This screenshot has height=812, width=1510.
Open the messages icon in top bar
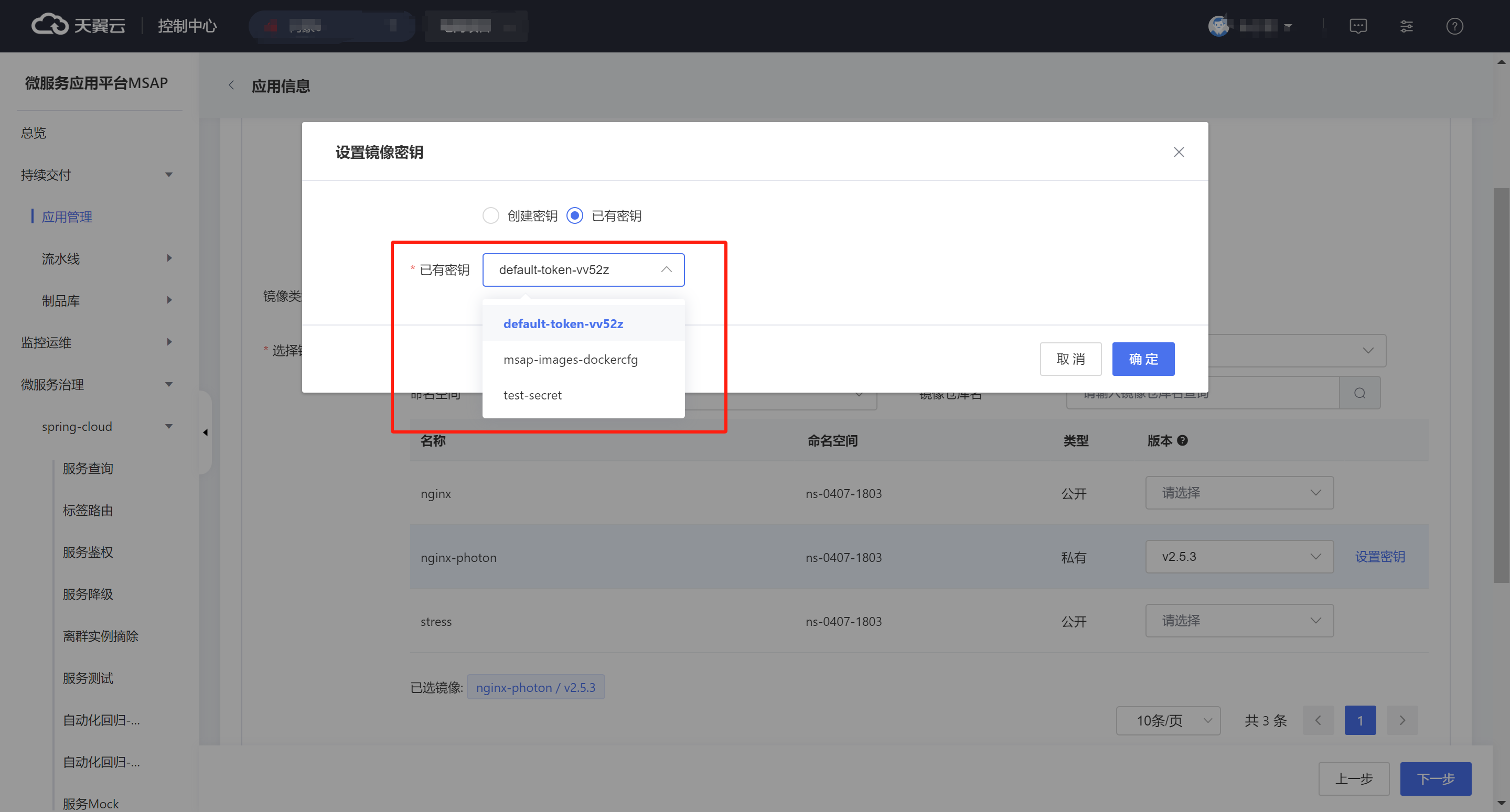(x=1357, y=26)
